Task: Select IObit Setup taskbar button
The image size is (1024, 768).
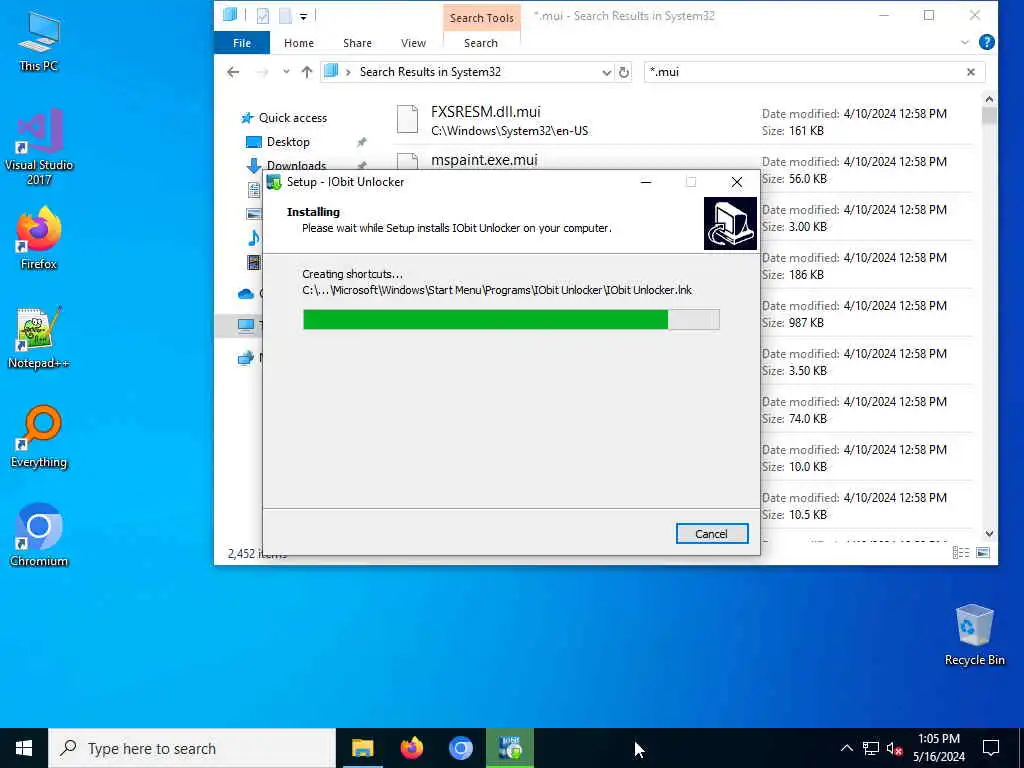Action: (x=510, y=748)
